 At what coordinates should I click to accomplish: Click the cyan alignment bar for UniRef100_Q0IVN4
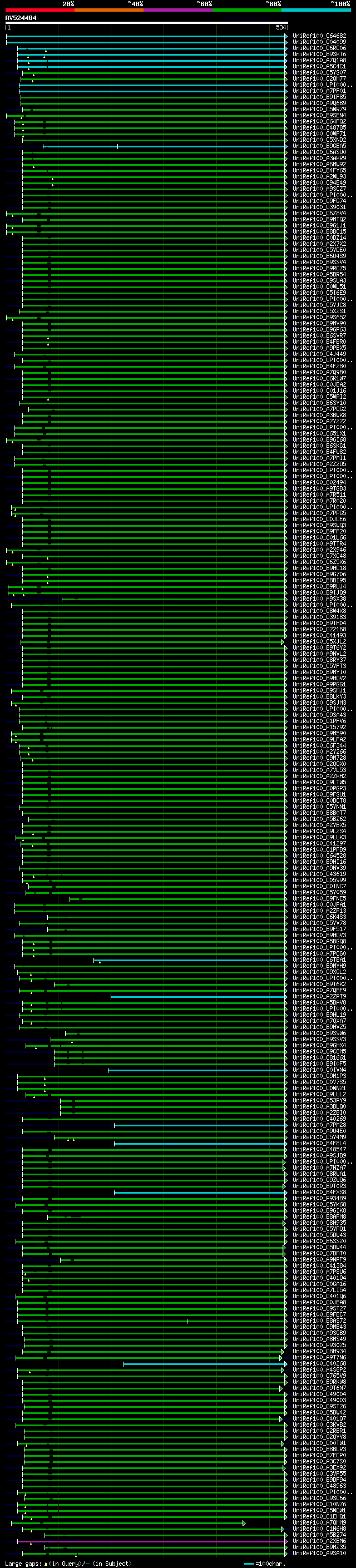pyautogui.click(x=197, y=1070)
